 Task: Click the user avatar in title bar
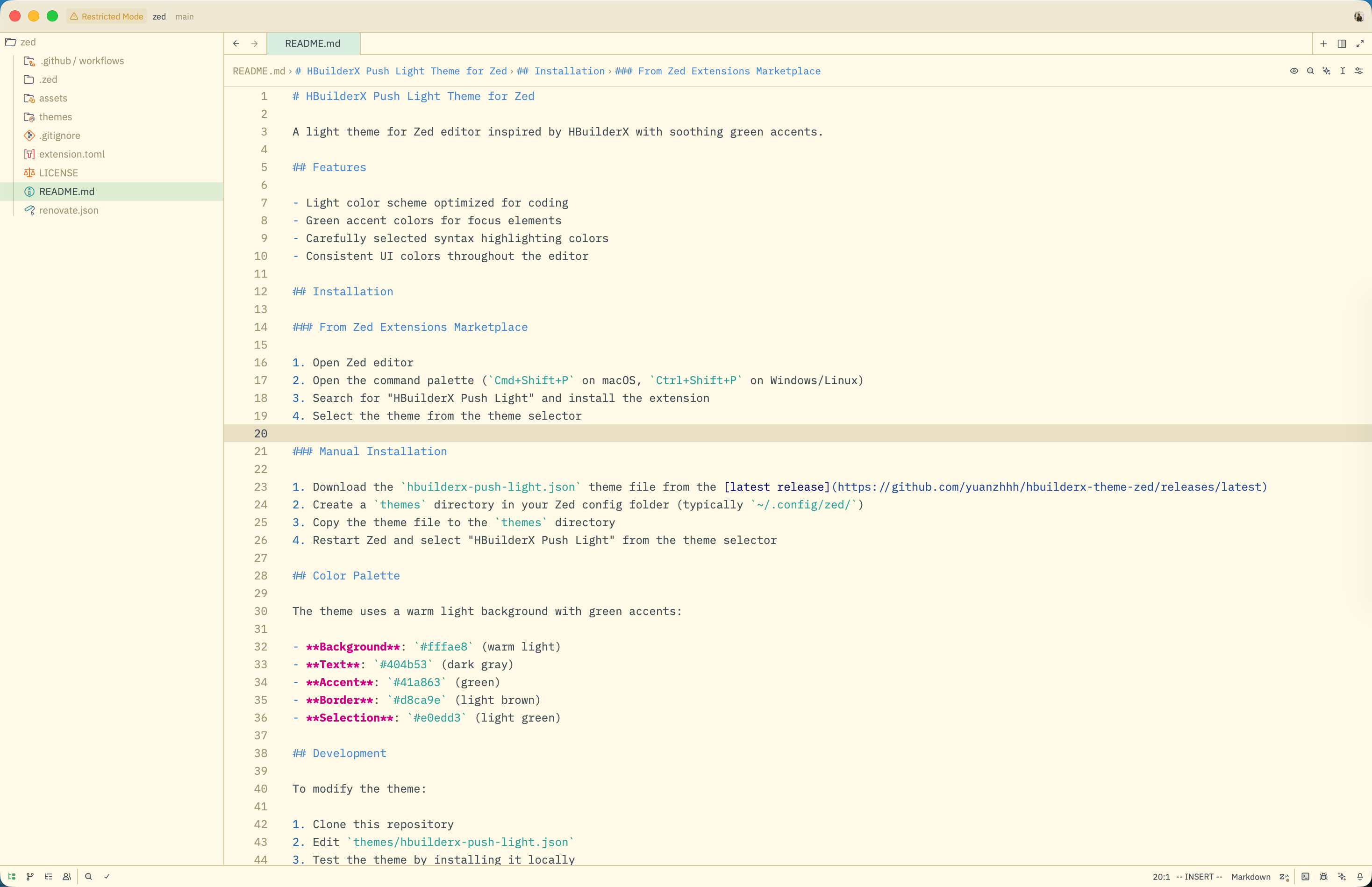click(x=1359, y=16)
